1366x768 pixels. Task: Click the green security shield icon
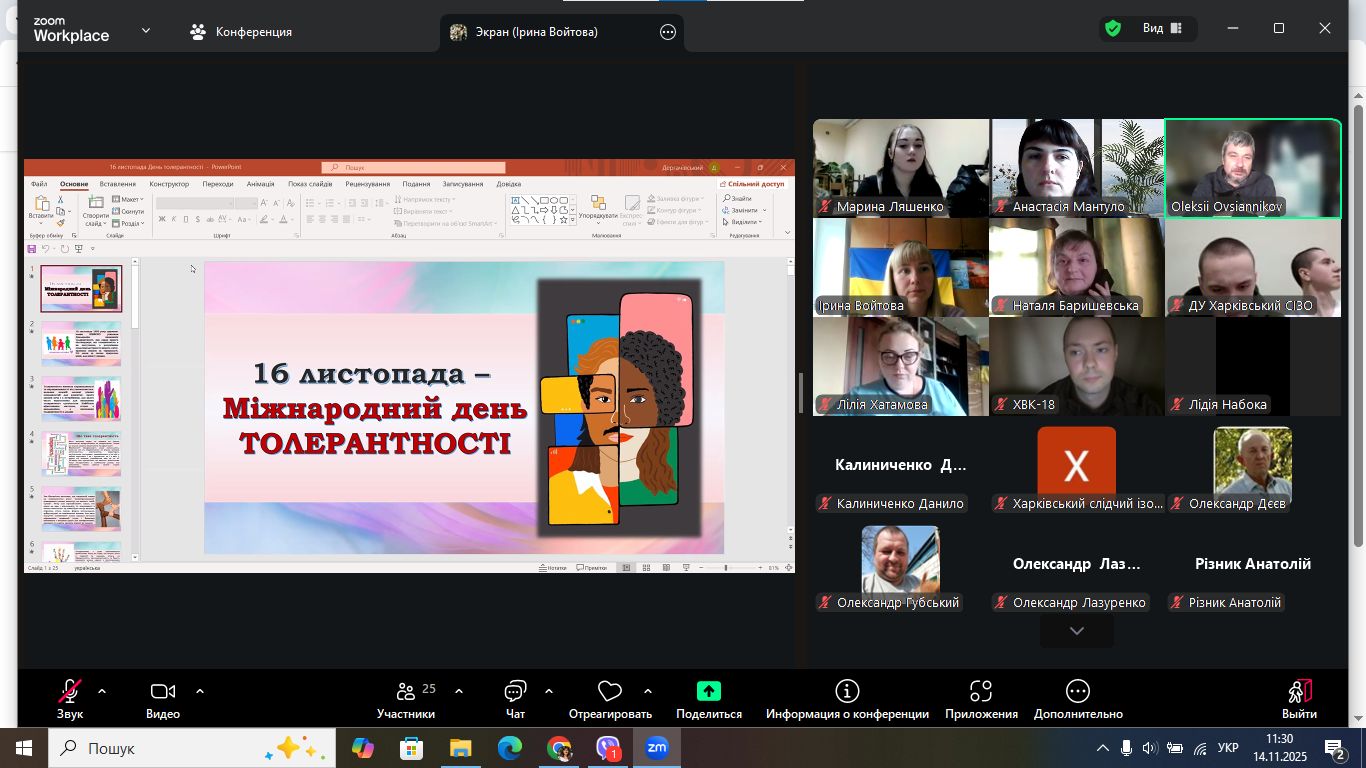[1112, 29]
